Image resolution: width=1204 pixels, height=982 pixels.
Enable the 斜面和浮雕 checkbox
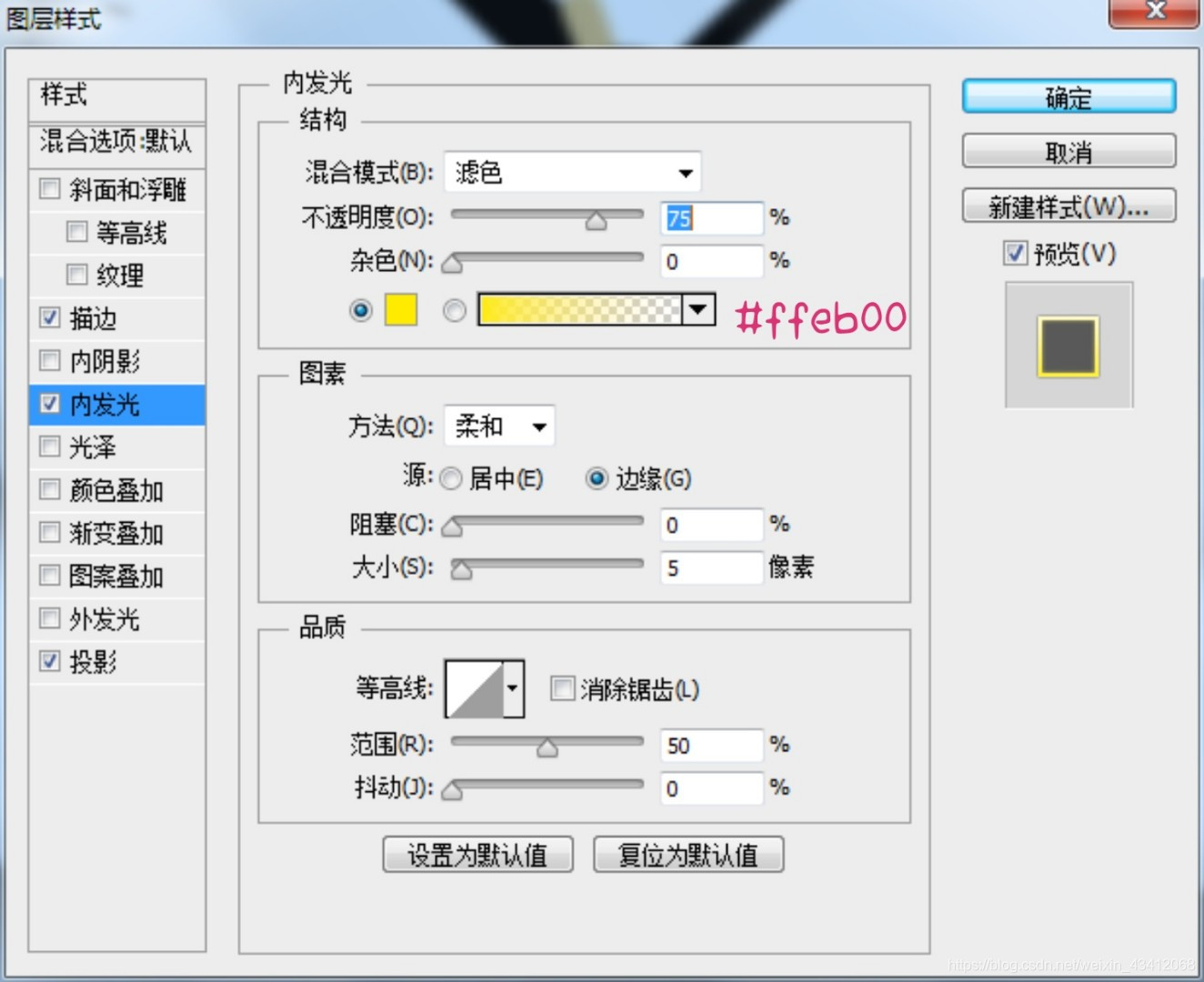(49, 189)
